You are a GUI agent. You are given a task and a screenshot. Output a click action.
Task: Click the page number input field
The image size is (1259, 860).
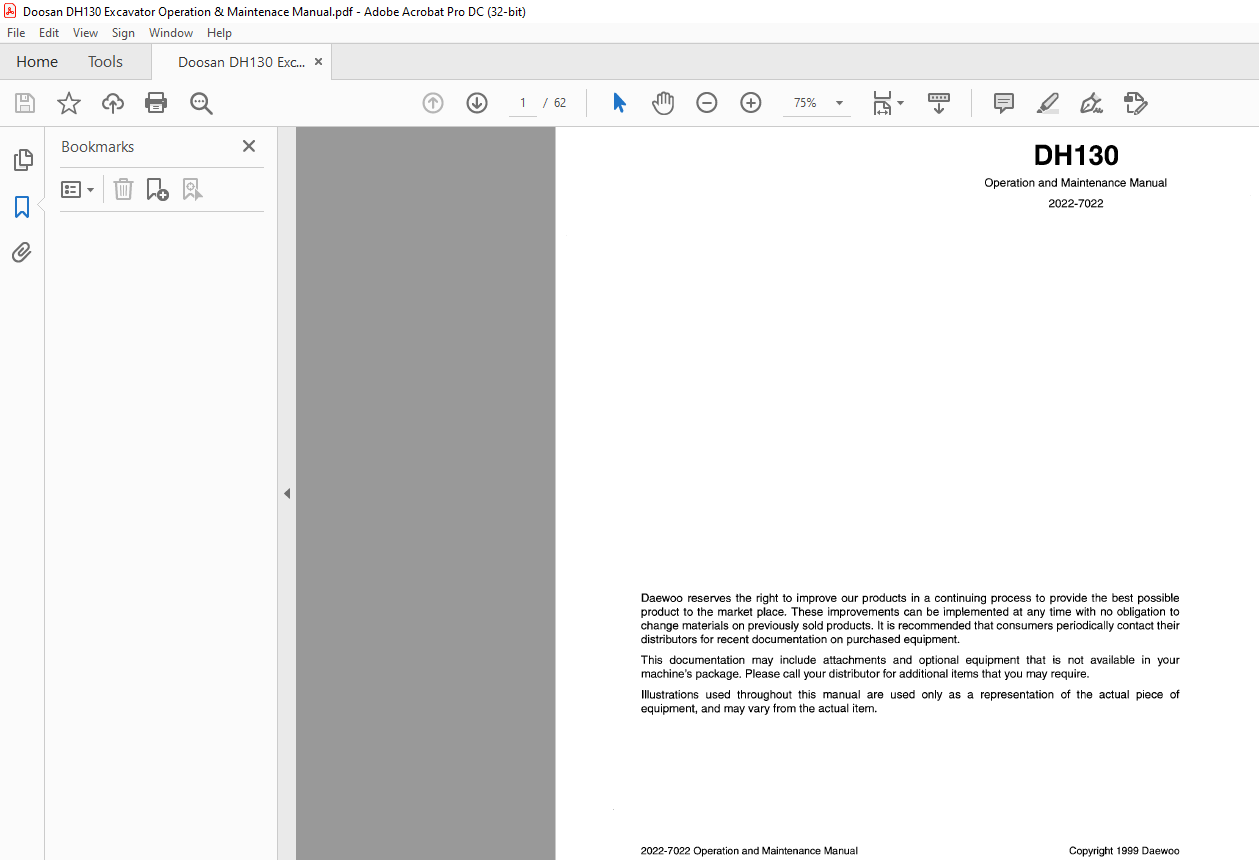coord(523,103)
